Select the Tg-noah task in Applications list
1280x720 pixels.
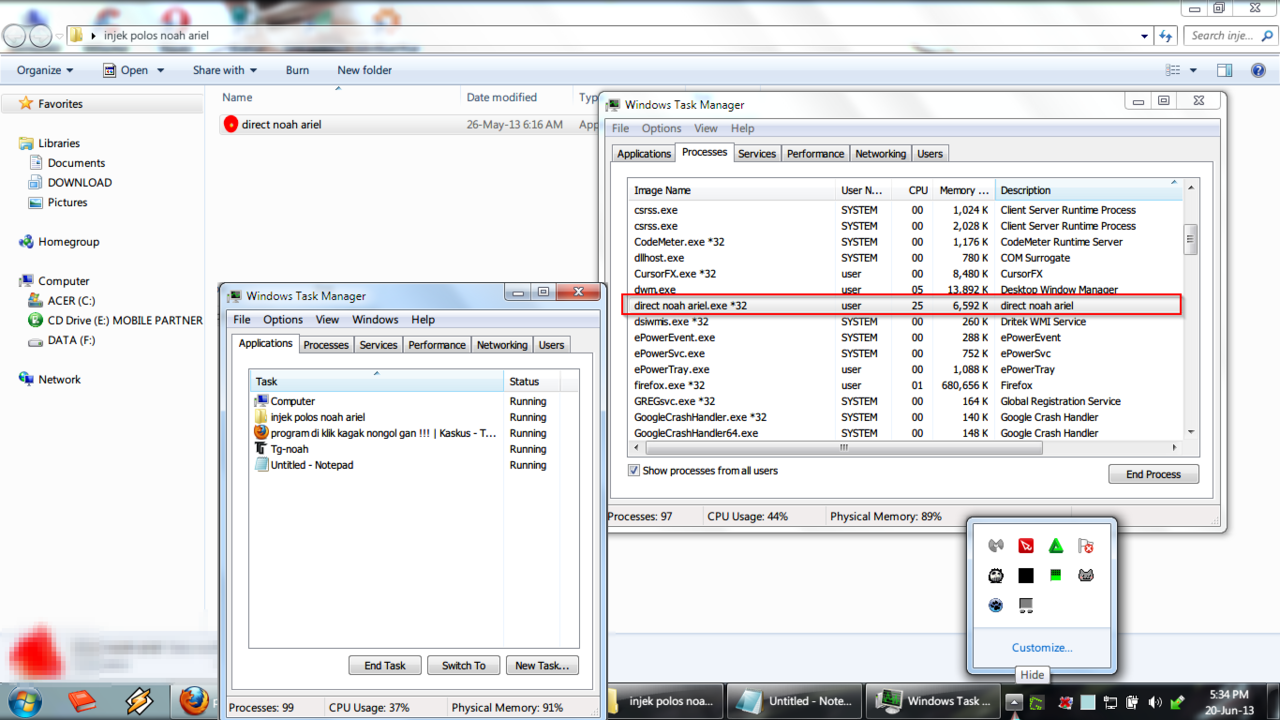coord(414,449)
